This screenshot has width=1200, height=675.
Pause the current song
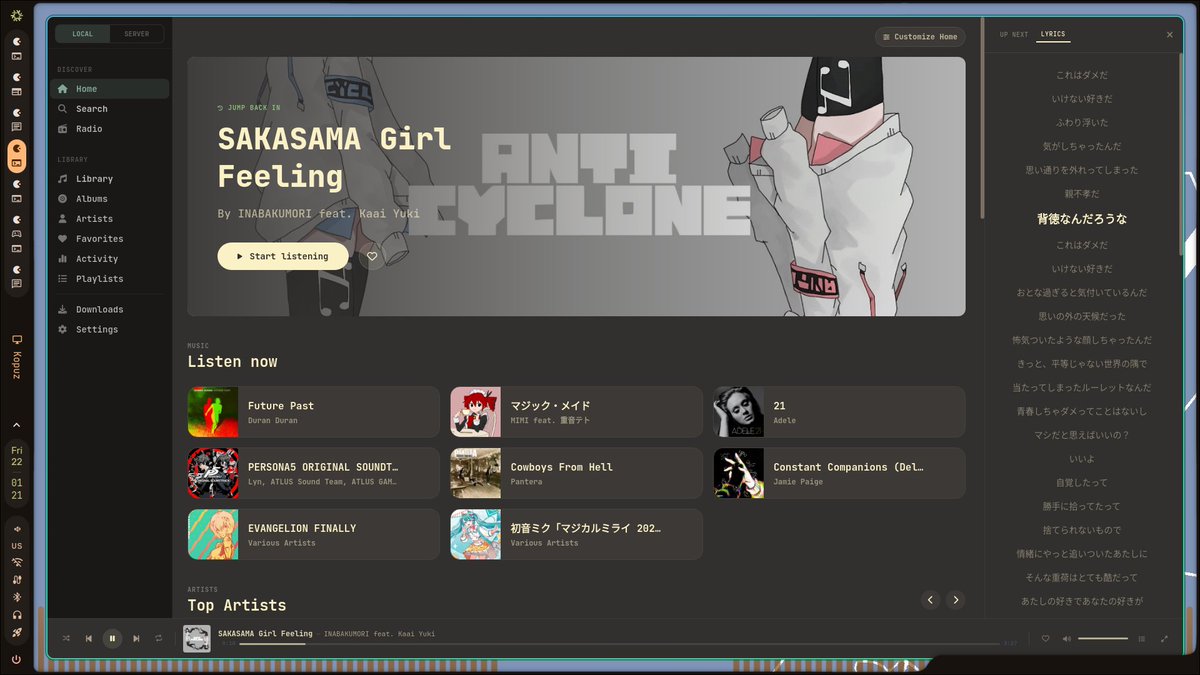112,638
